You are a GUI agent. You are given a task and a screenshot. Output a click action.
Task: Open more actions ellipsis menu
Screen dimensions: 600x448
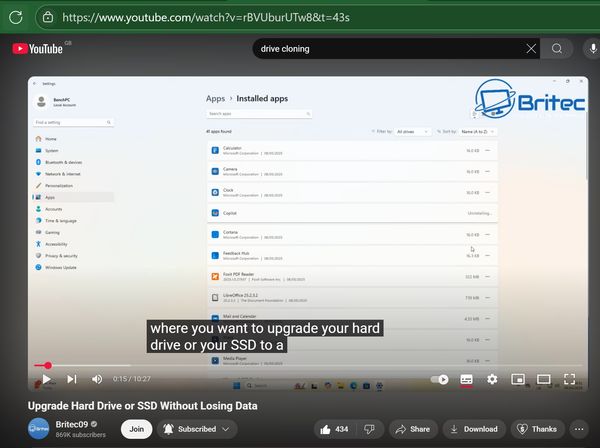[579, 429]
